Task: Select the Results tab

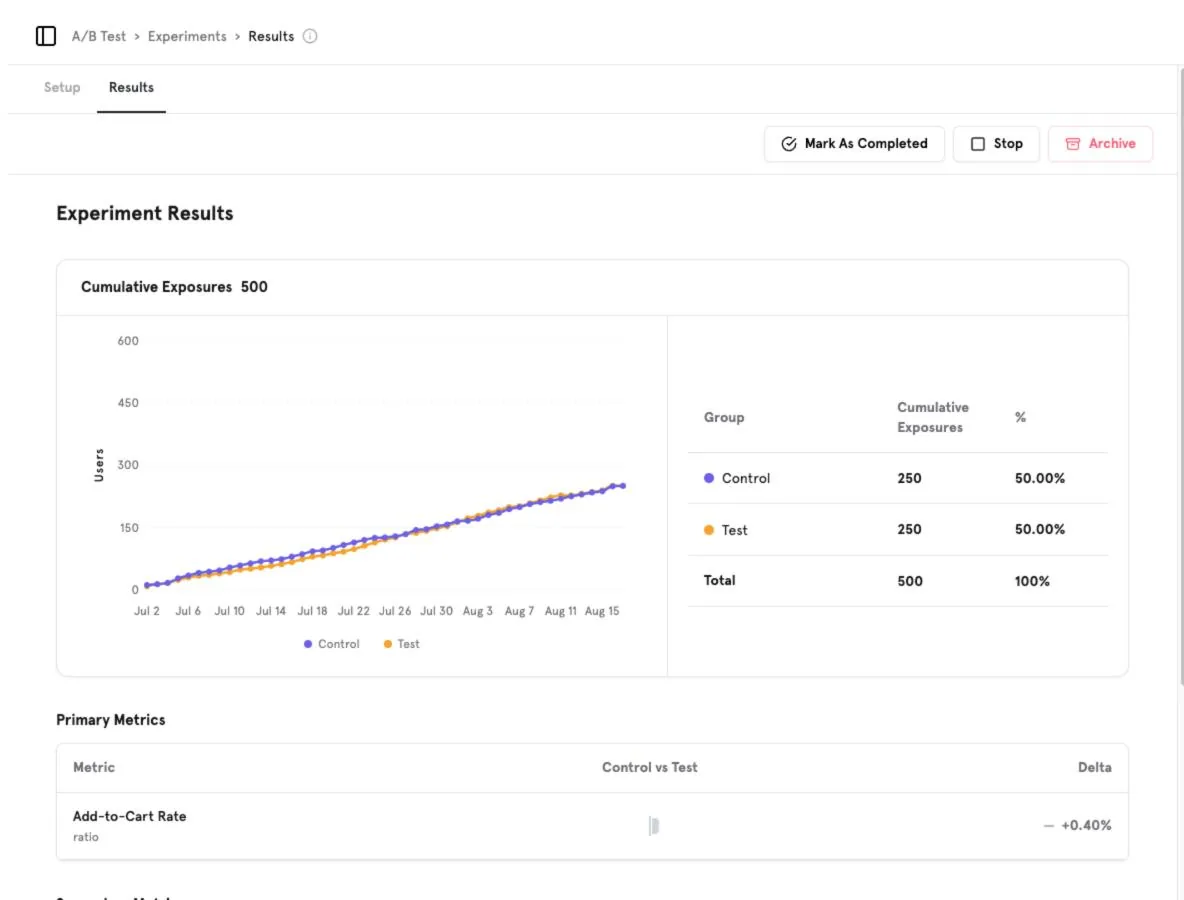Action: coord(131,88)
